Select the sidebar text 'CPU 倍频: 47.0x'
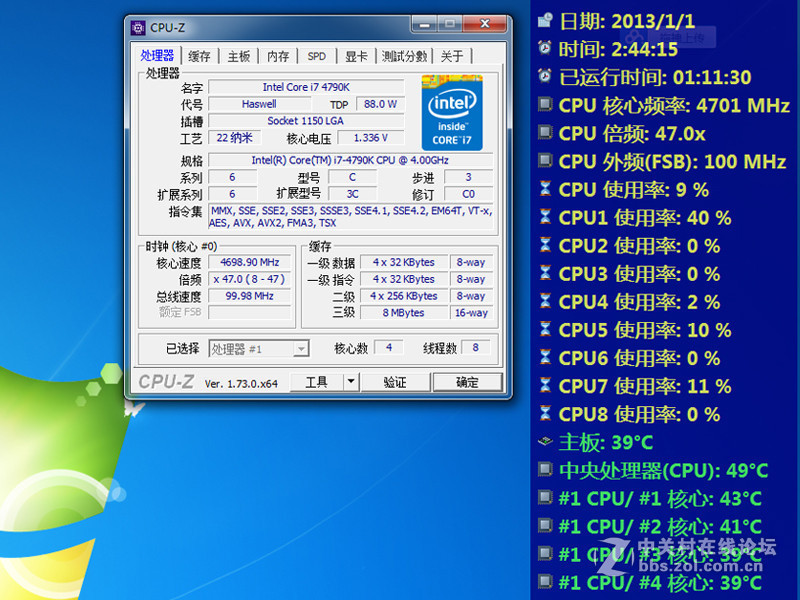 tap(632, 133)
